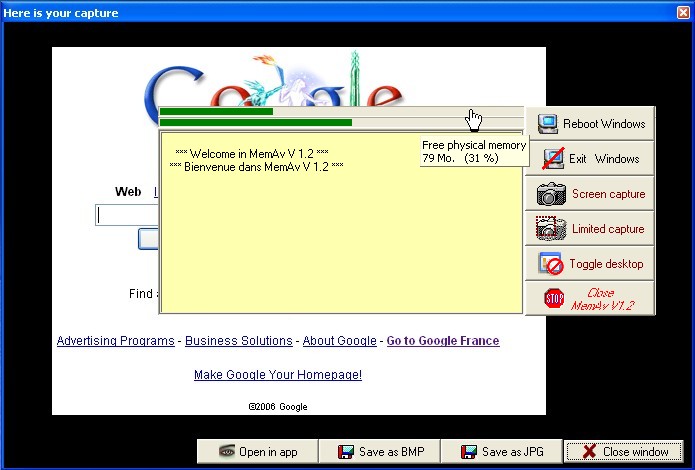
Task: Click the Toggle desktop prohibition icon
Action: tap(551, 264)
